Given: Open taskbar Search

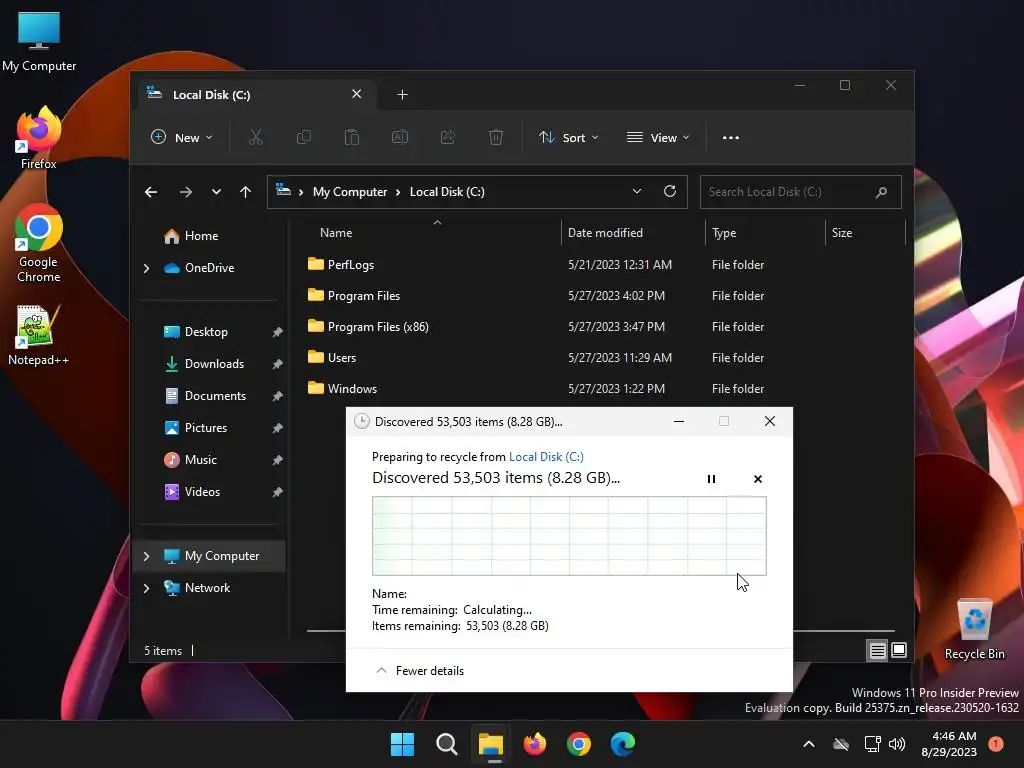Looking at the screenshot, I should coord(447,744).
